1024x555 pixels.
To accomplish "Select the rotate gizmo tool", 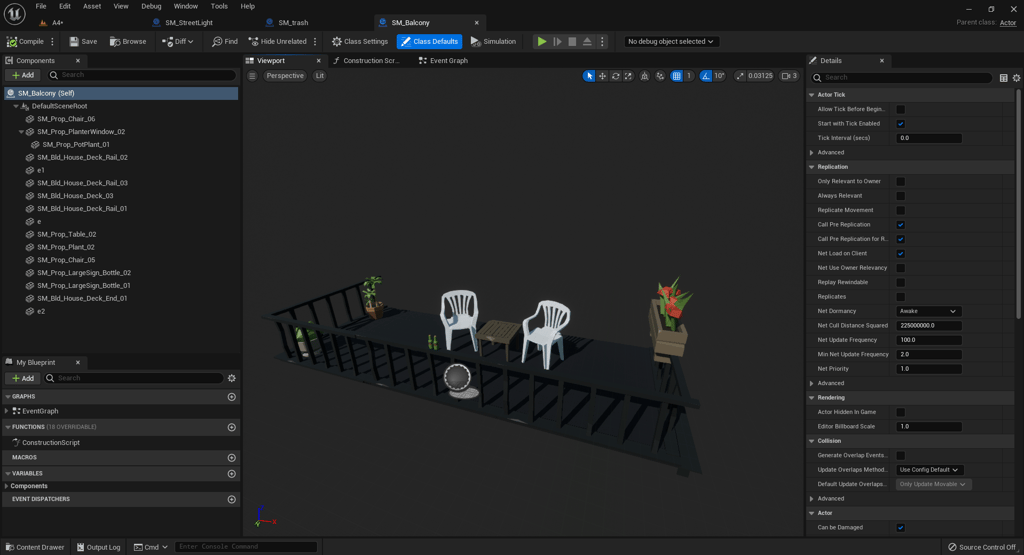I will tap(615, 76).
